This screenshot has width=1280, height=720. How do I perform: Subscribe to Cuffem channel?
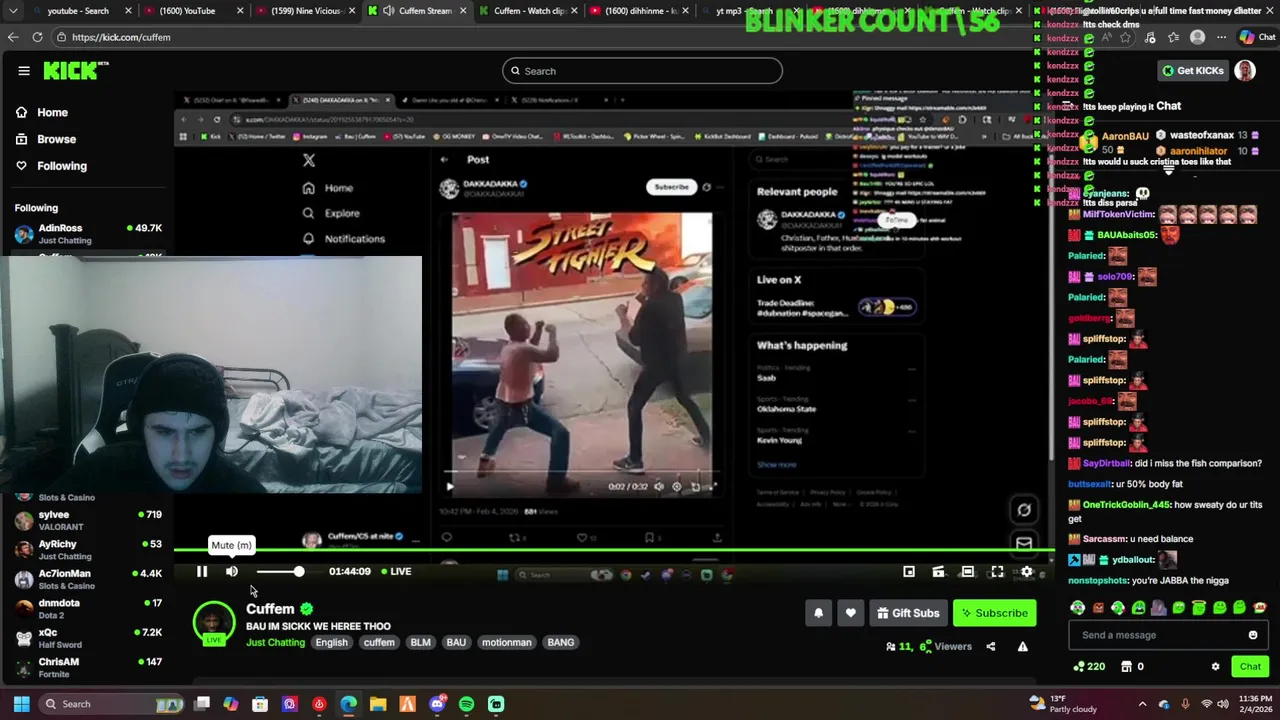click(994, 613)
